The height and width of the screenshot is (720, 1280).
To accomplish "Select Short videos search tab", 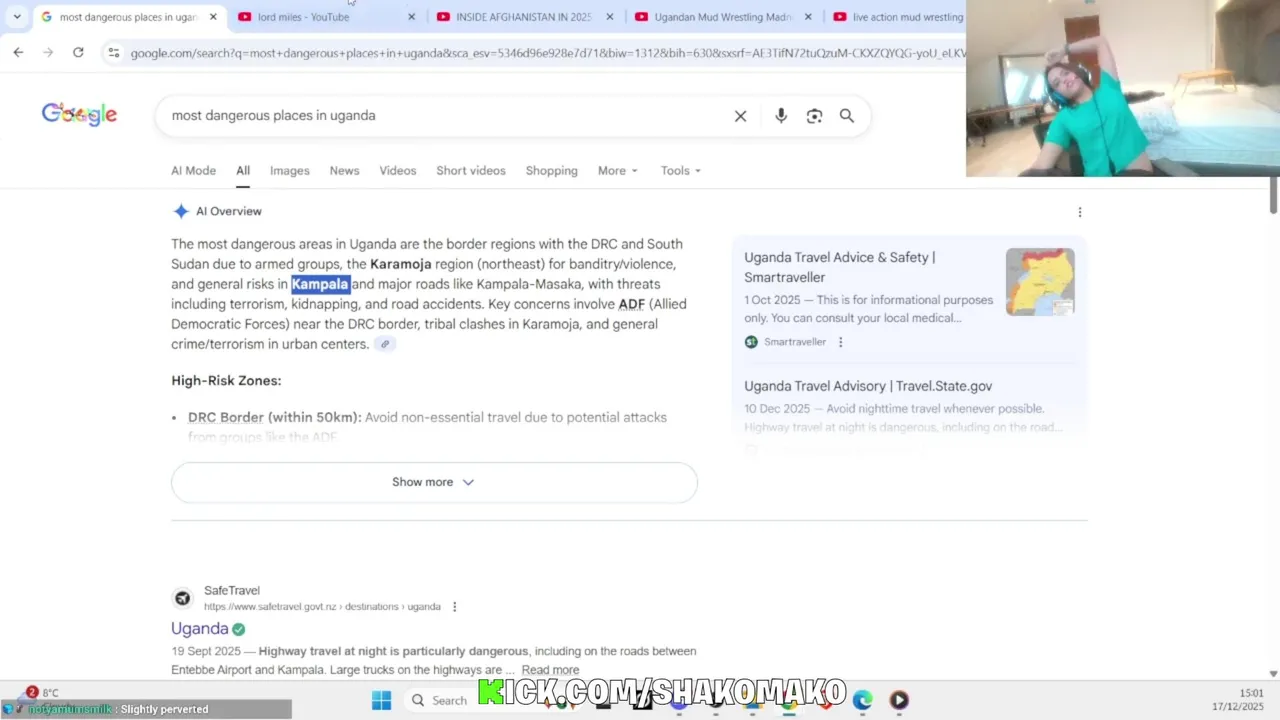I will (x=471, y=171).
